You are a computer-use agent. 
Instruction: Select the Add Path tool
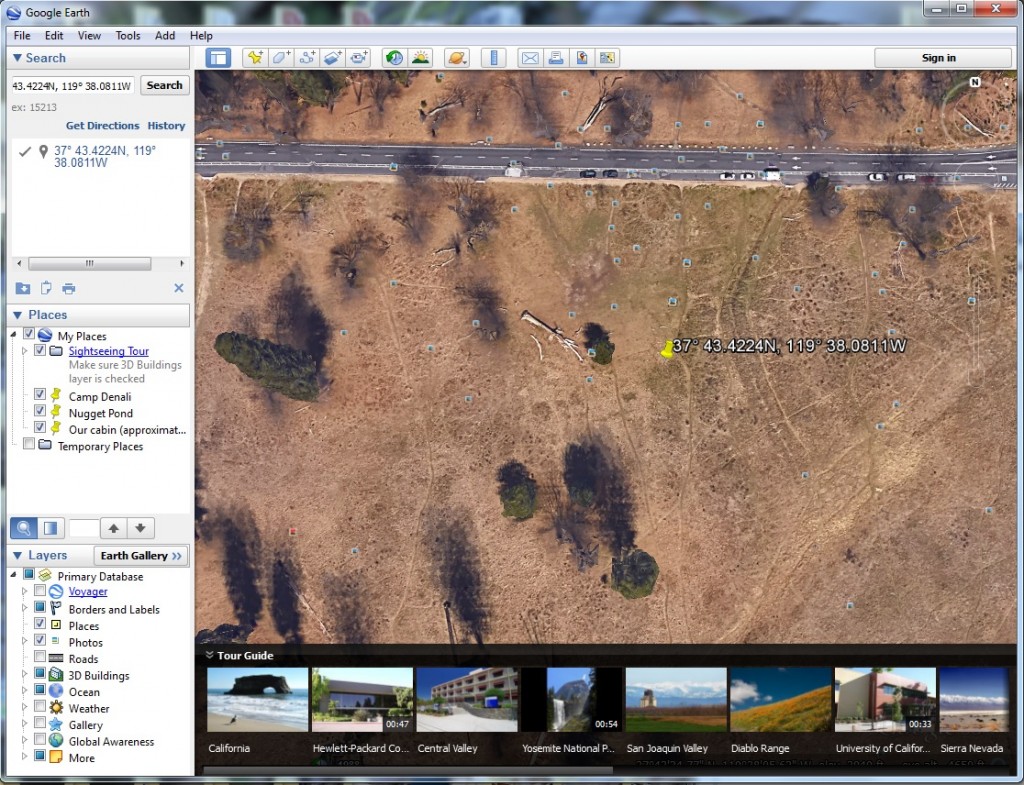(x=307, y=57)
